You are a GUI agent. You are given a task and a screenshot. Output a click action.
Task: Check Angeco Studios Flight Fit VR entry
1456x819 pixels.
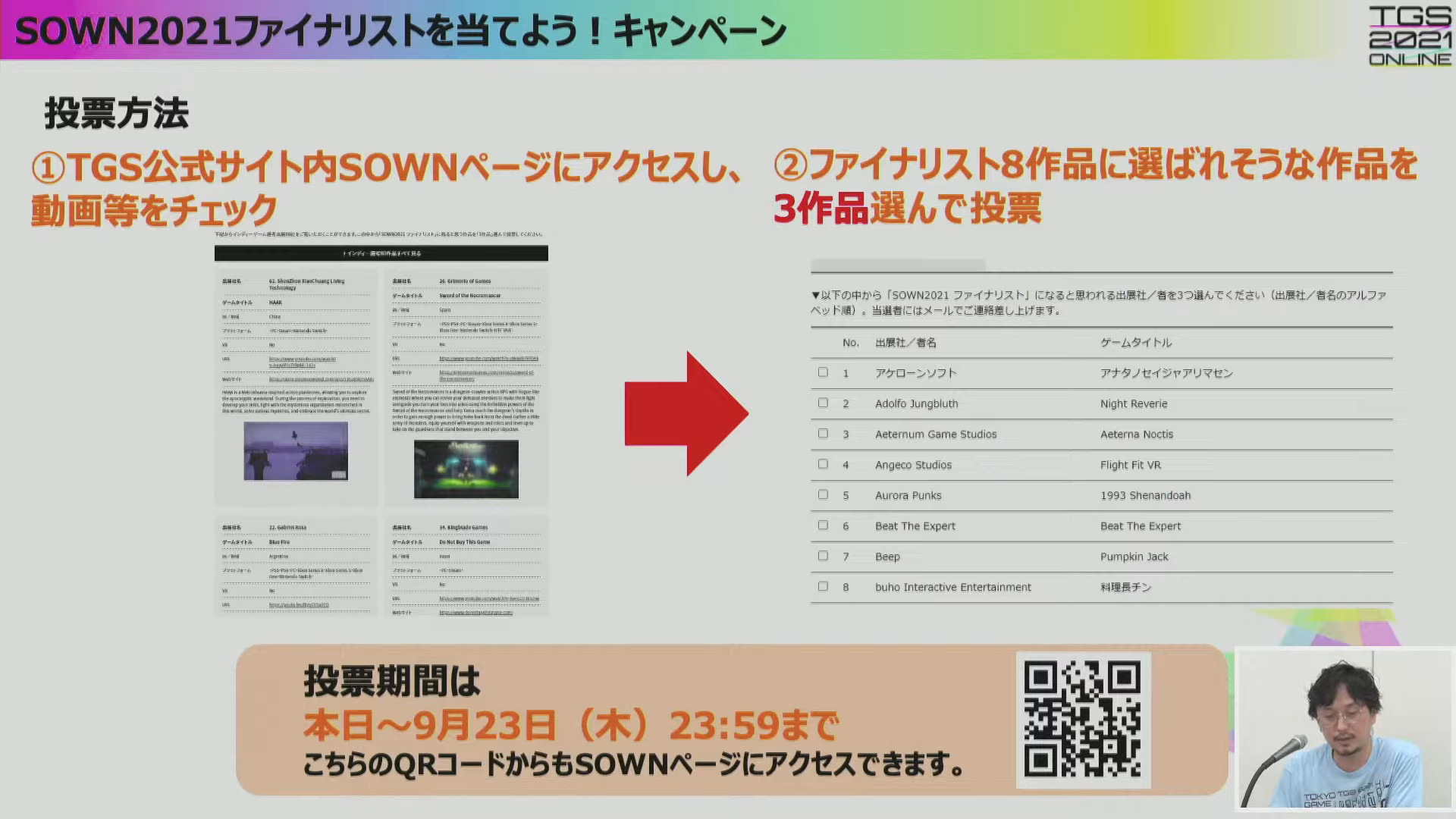click(823, 464)
